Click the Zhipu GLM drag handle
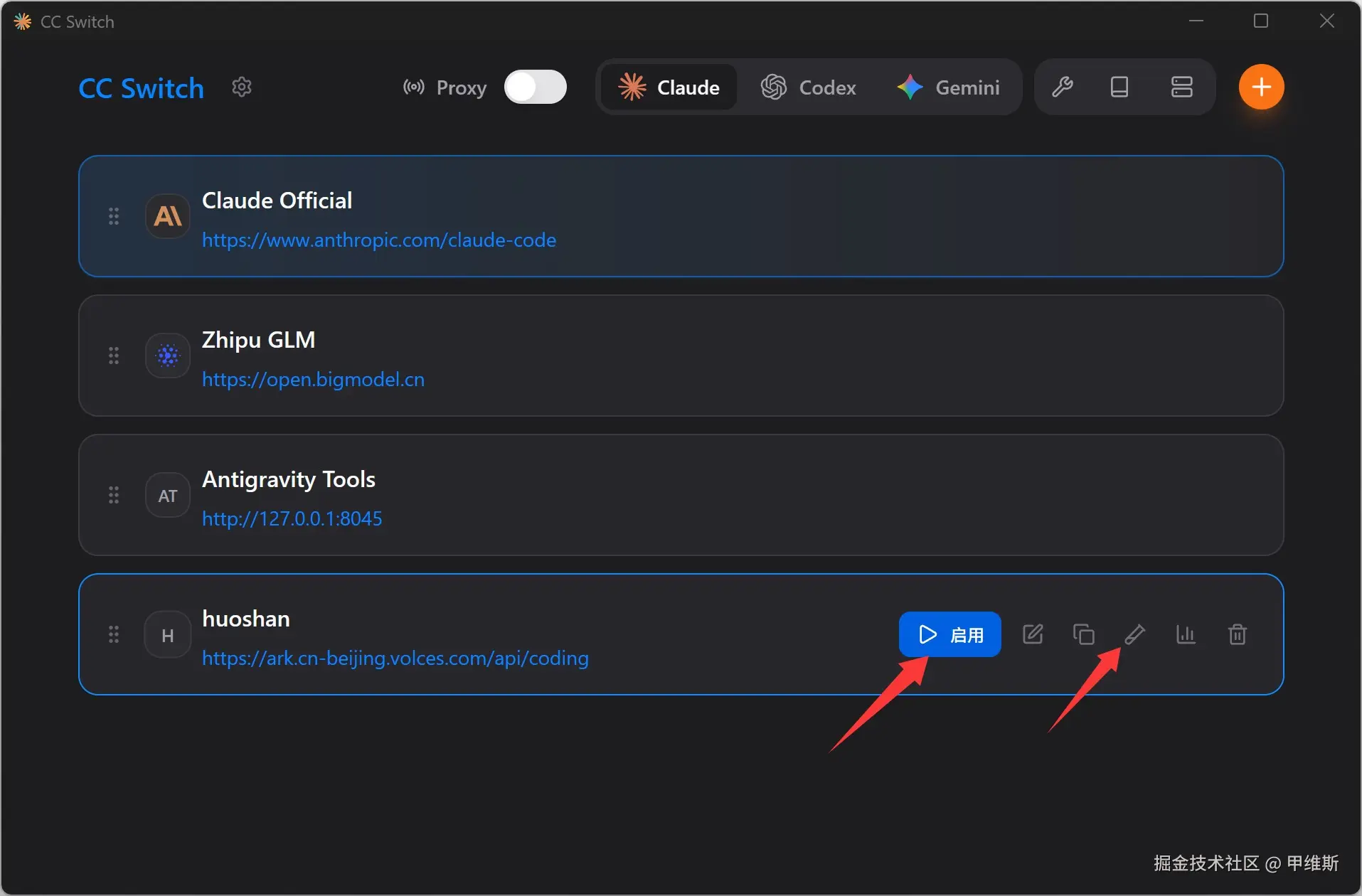Screen dimensions: 1362x896 [x=114, y=356]
